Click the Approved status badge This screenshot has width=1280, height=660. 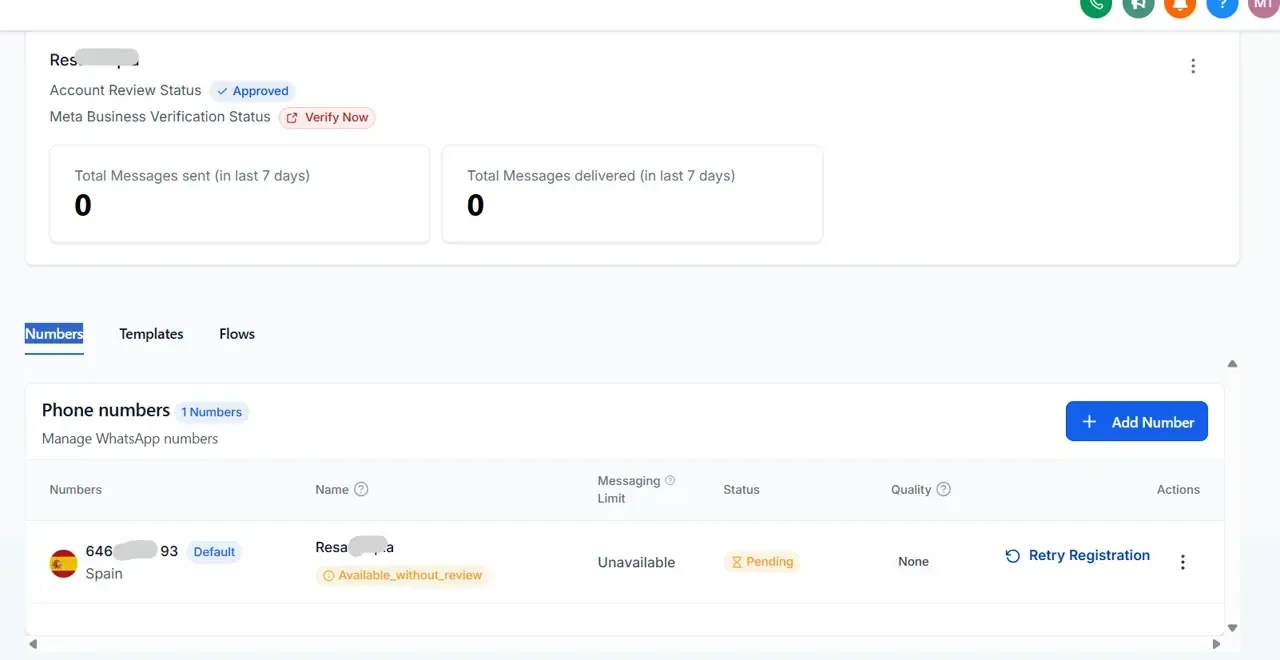pyautogui.click(x=253, y=91)
